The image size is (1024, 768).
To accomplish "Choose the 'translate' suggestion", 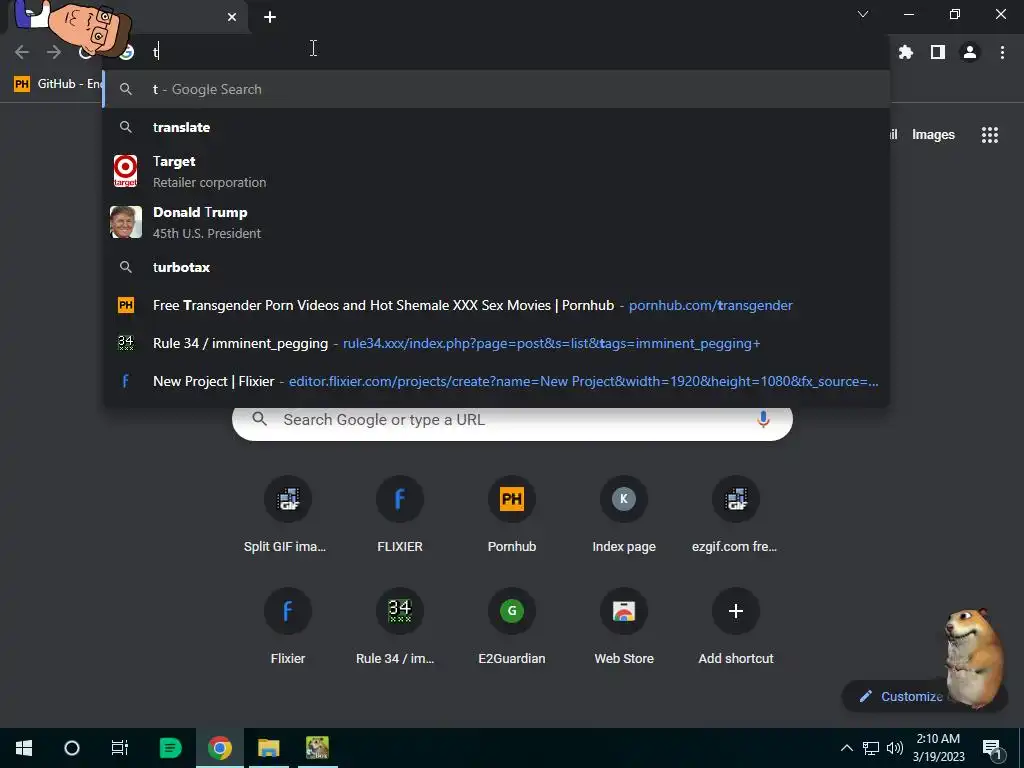I will pos(496,127).
